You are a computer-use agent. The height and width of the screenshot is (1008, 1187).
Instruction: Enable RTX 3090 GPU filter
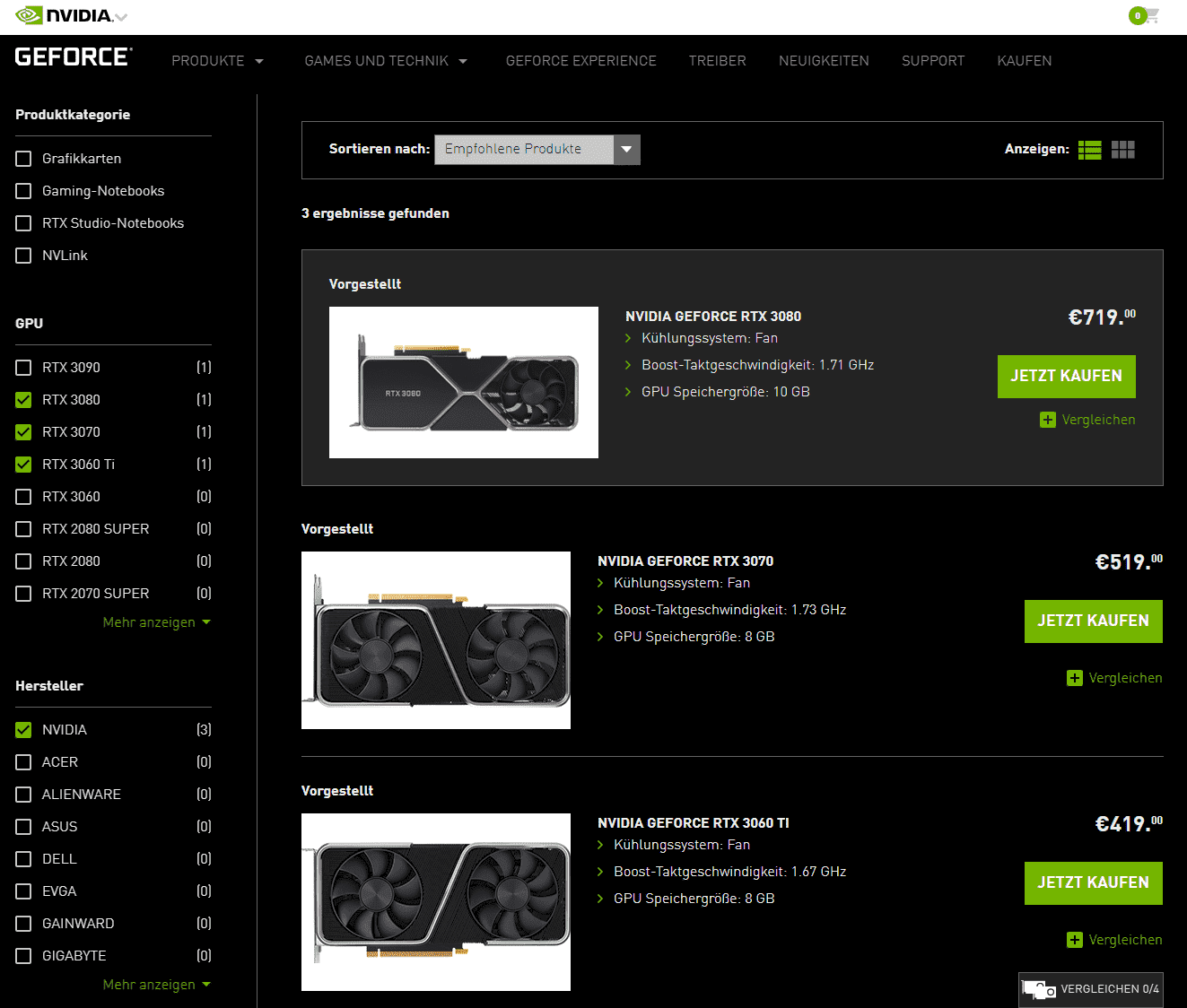pos(23,368)
